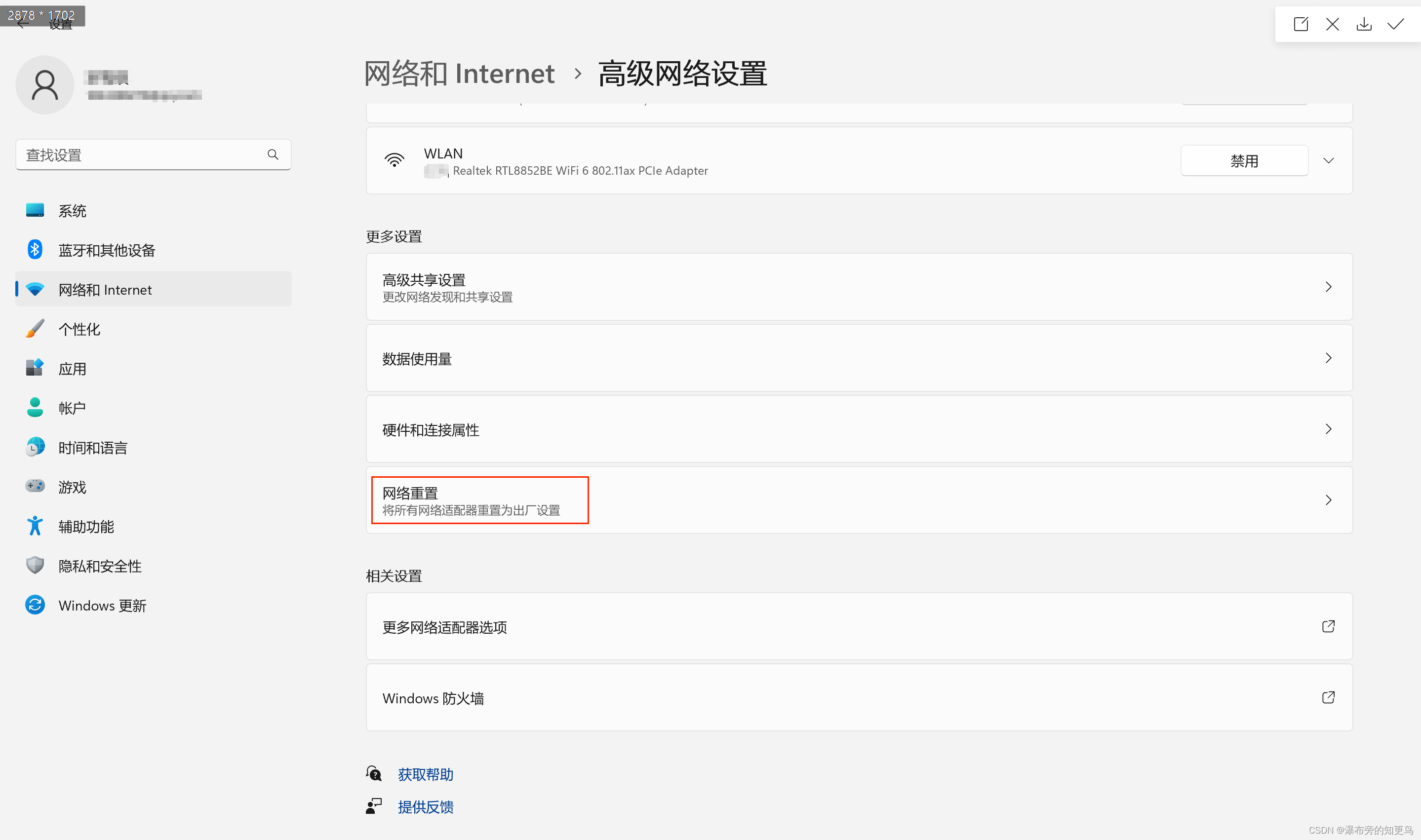Click the Windows Update sync icon
This screenshot has width=1421, height=840.
(35, 605)
